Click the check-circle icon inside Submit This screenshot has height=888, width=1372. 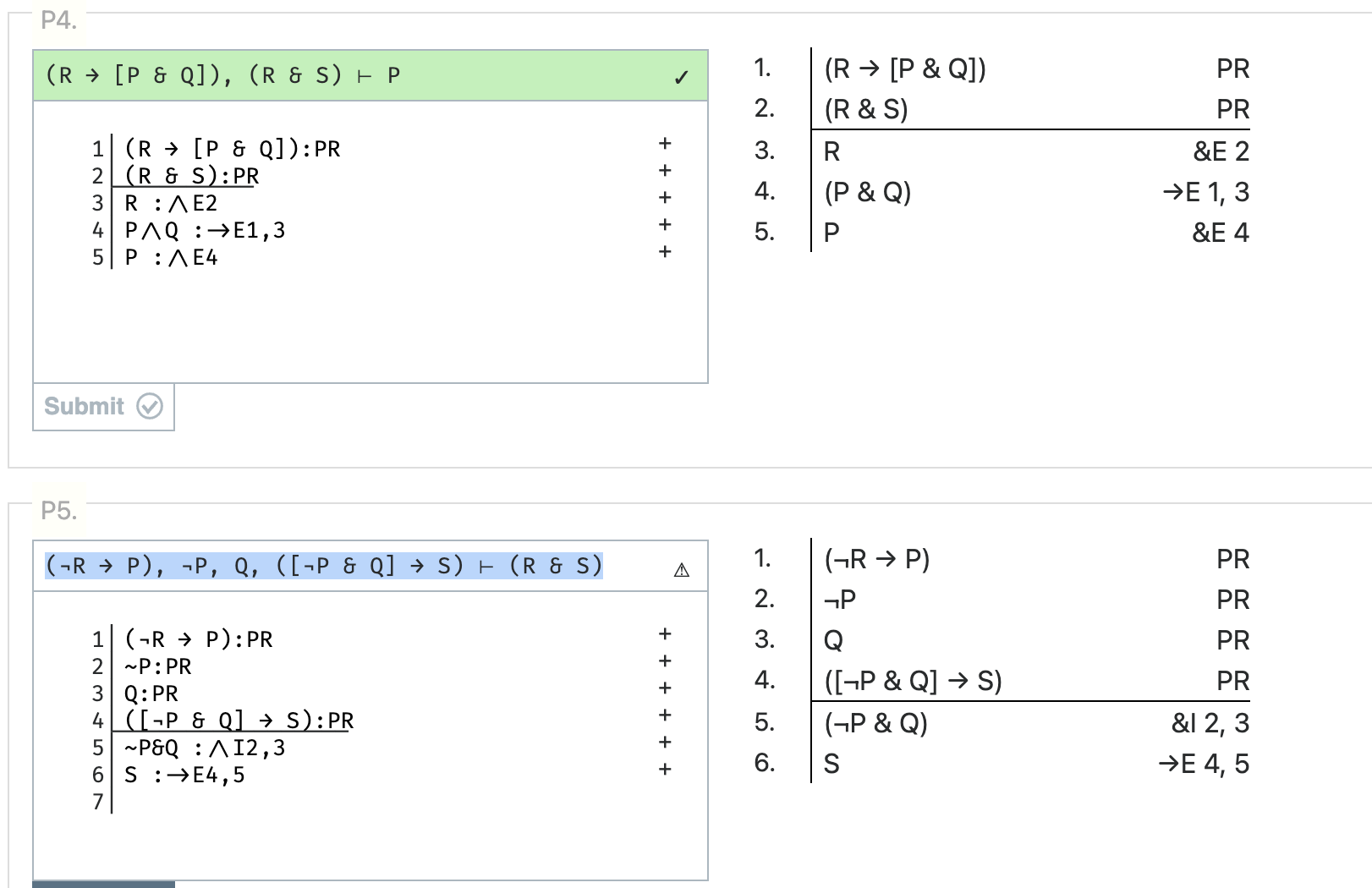click(150, 407)
